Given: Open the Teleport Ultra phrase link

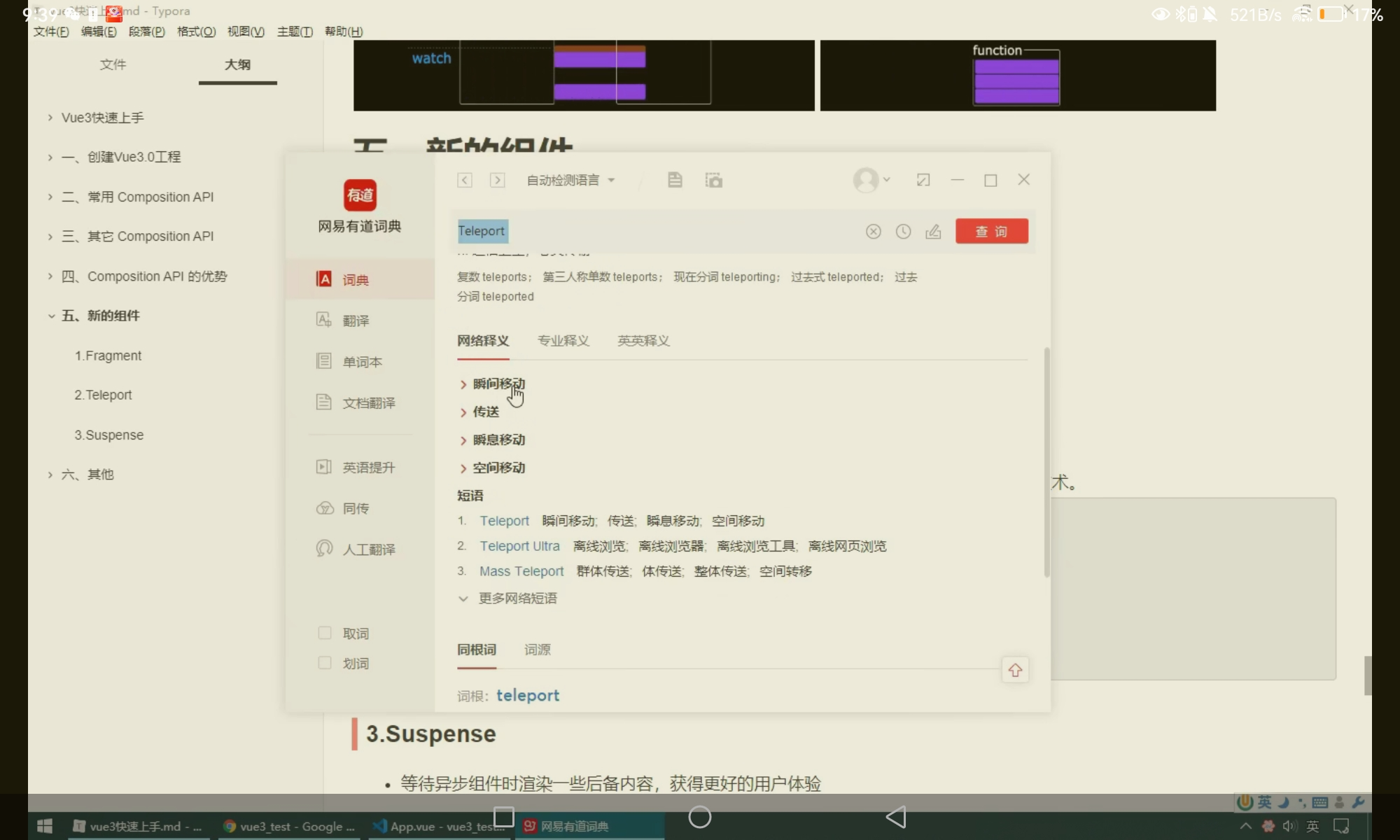Looking at the screenshot, I should [x=519, y=546].
